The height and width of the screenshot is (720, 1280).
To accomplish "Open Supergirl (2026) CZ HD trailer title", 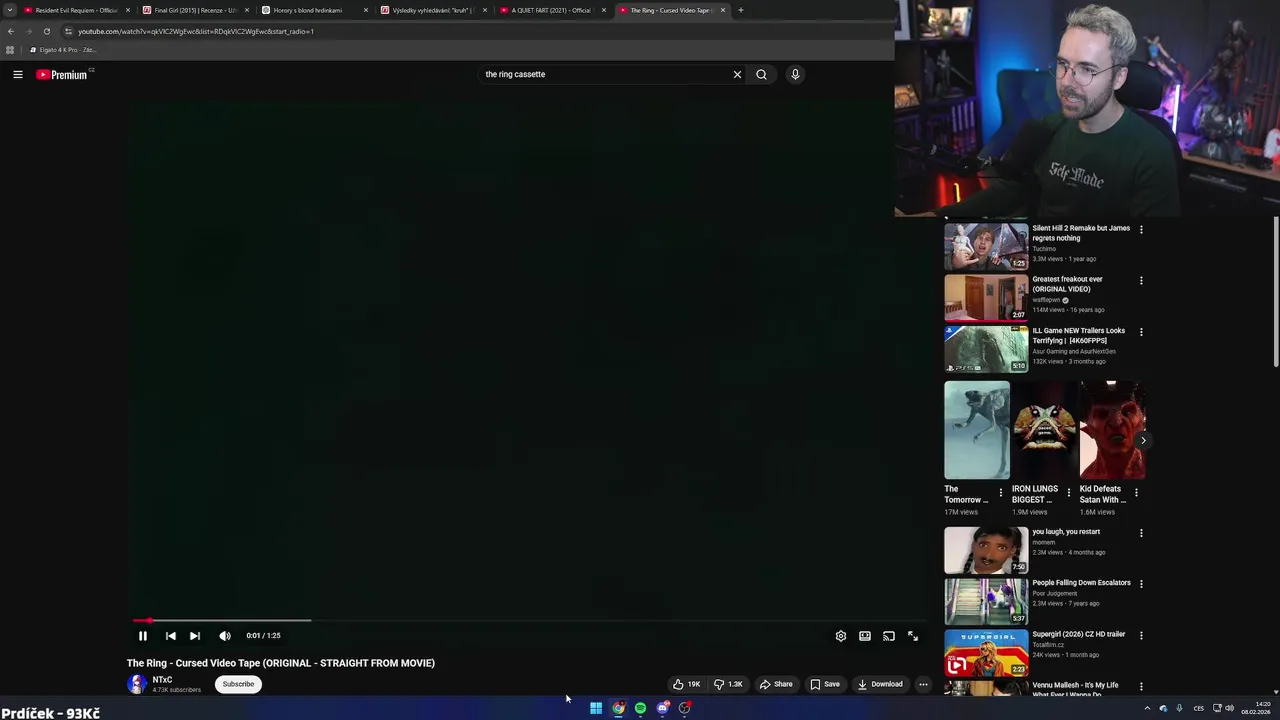I will coord(1079,634).
